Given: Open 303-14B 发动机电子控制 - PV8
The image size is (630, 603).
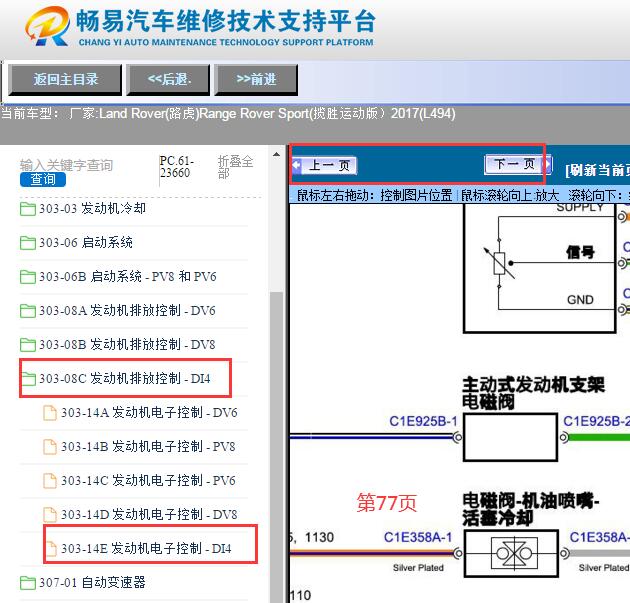Looking at the screenshot, I should coord(148,446).
